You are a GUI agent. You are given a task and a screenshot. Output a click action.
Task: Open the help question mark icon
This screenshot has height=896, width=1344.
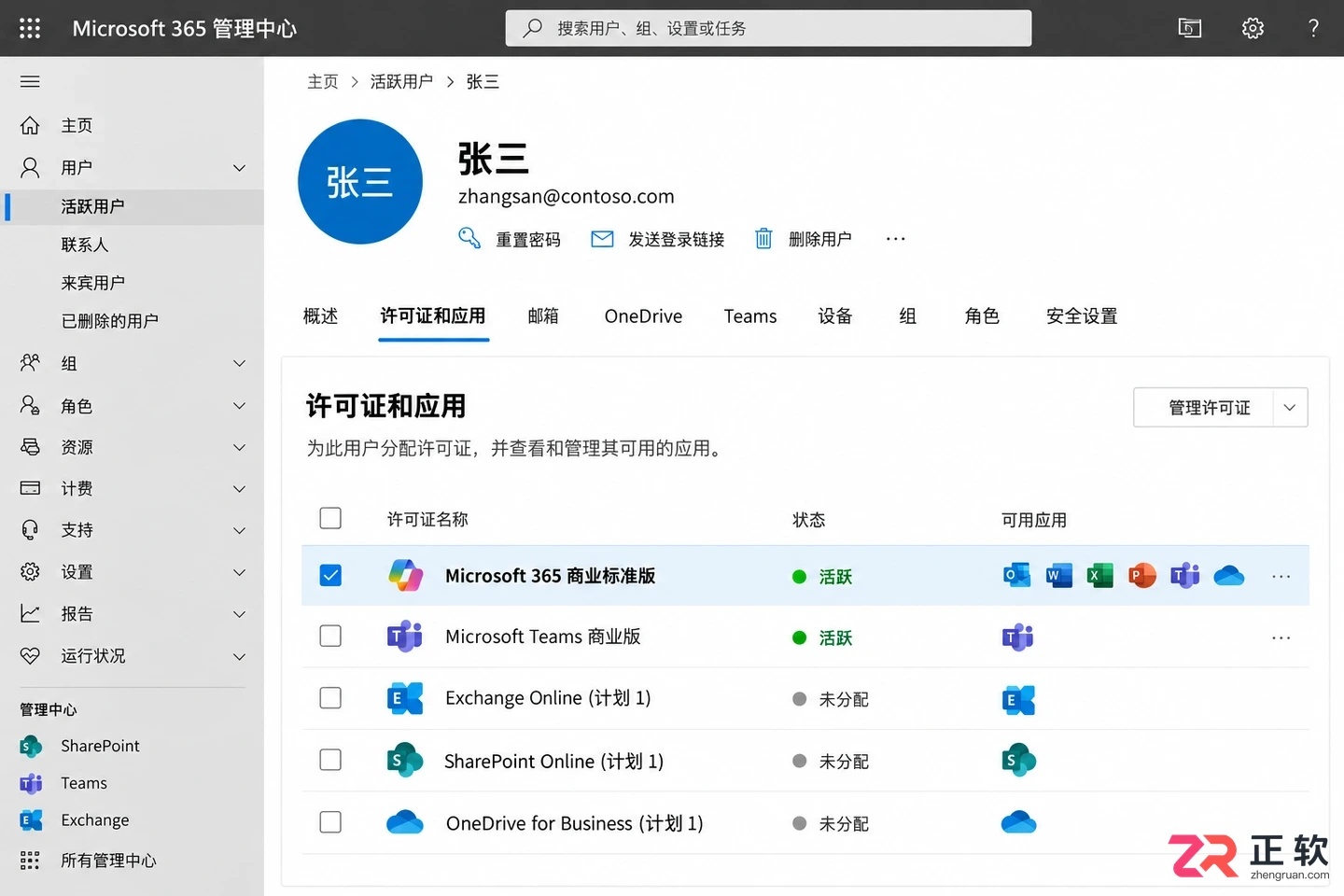point(1313,28)
